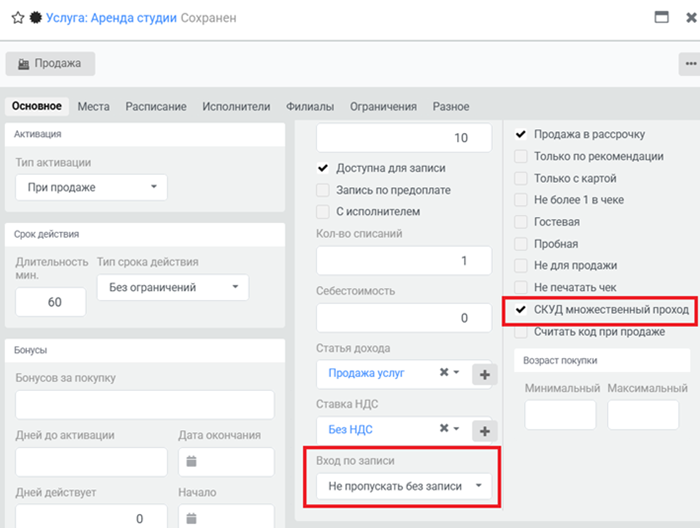Click the Дней действует field
This screenshot has width=700, height=528.
(92, 516)
